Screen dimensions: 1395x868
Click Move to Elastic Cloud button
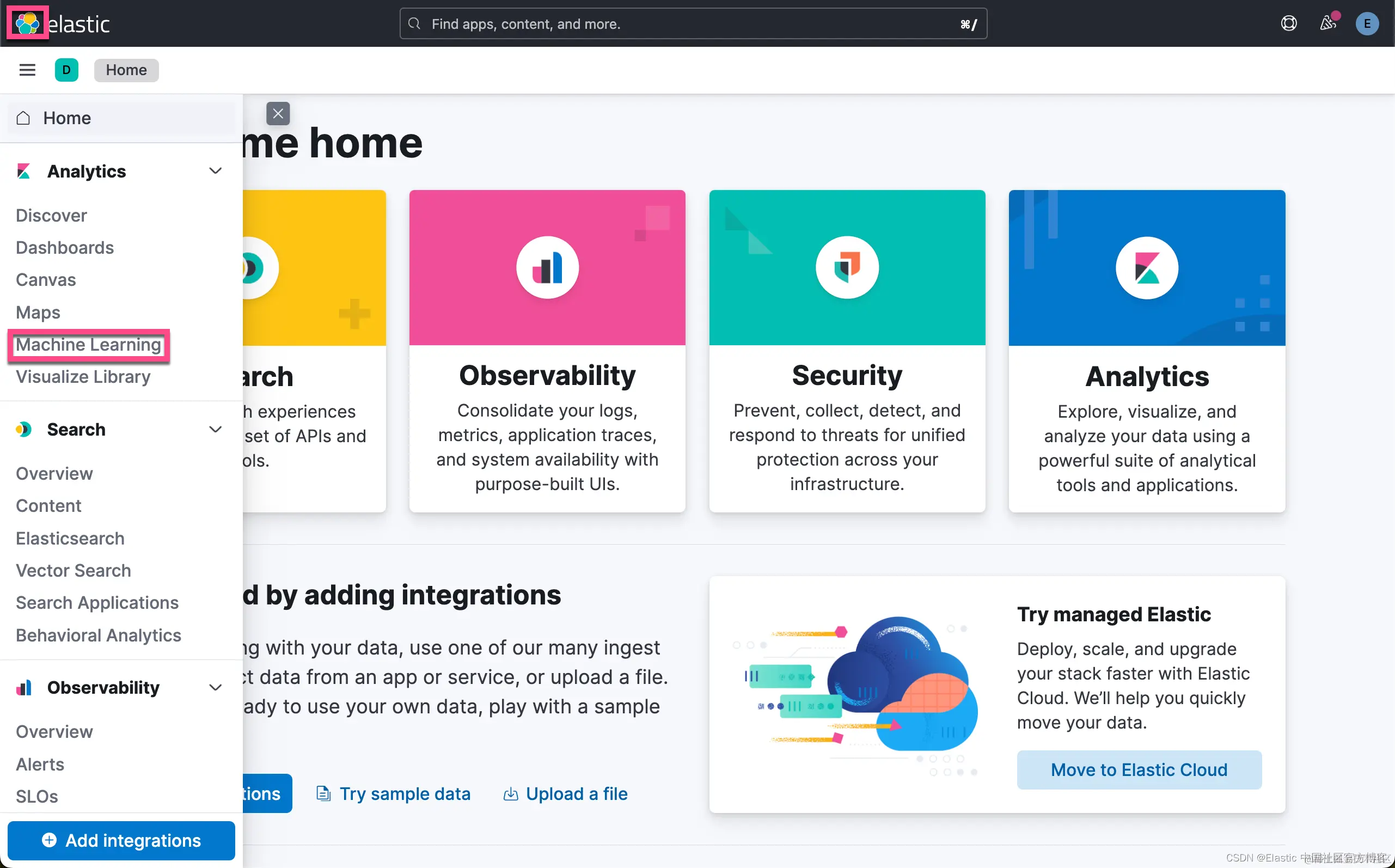pyautogui.click(x=1139, y=769)
